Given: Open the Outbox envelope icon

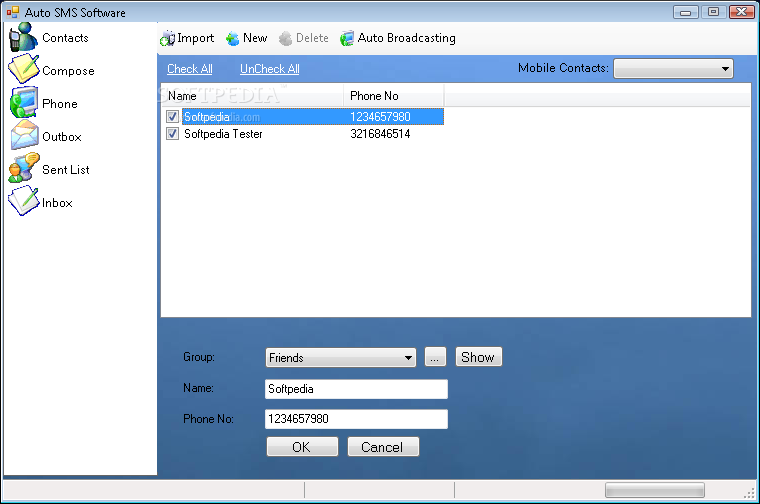Looking at the screenshot, I should point(24,135).
